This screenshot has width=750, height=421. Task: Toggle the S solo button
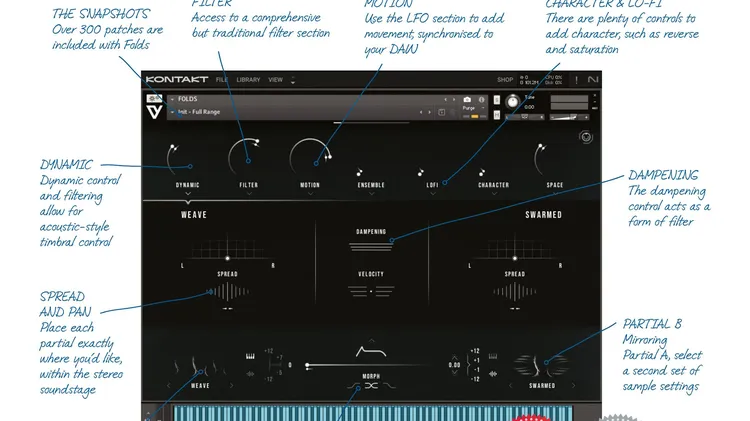(x=496, y=100)
